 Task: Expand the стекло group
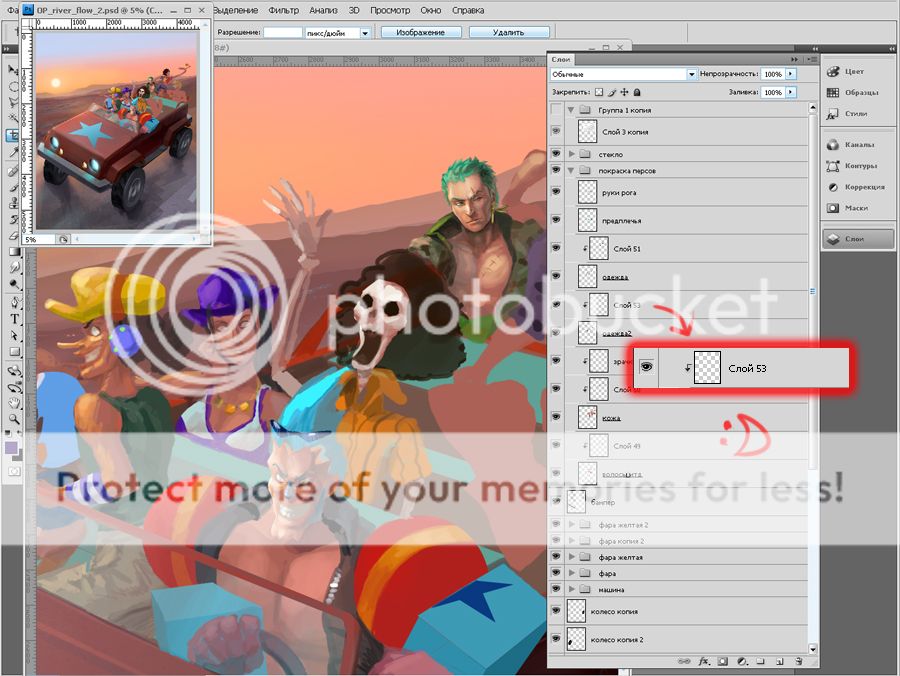572,154
